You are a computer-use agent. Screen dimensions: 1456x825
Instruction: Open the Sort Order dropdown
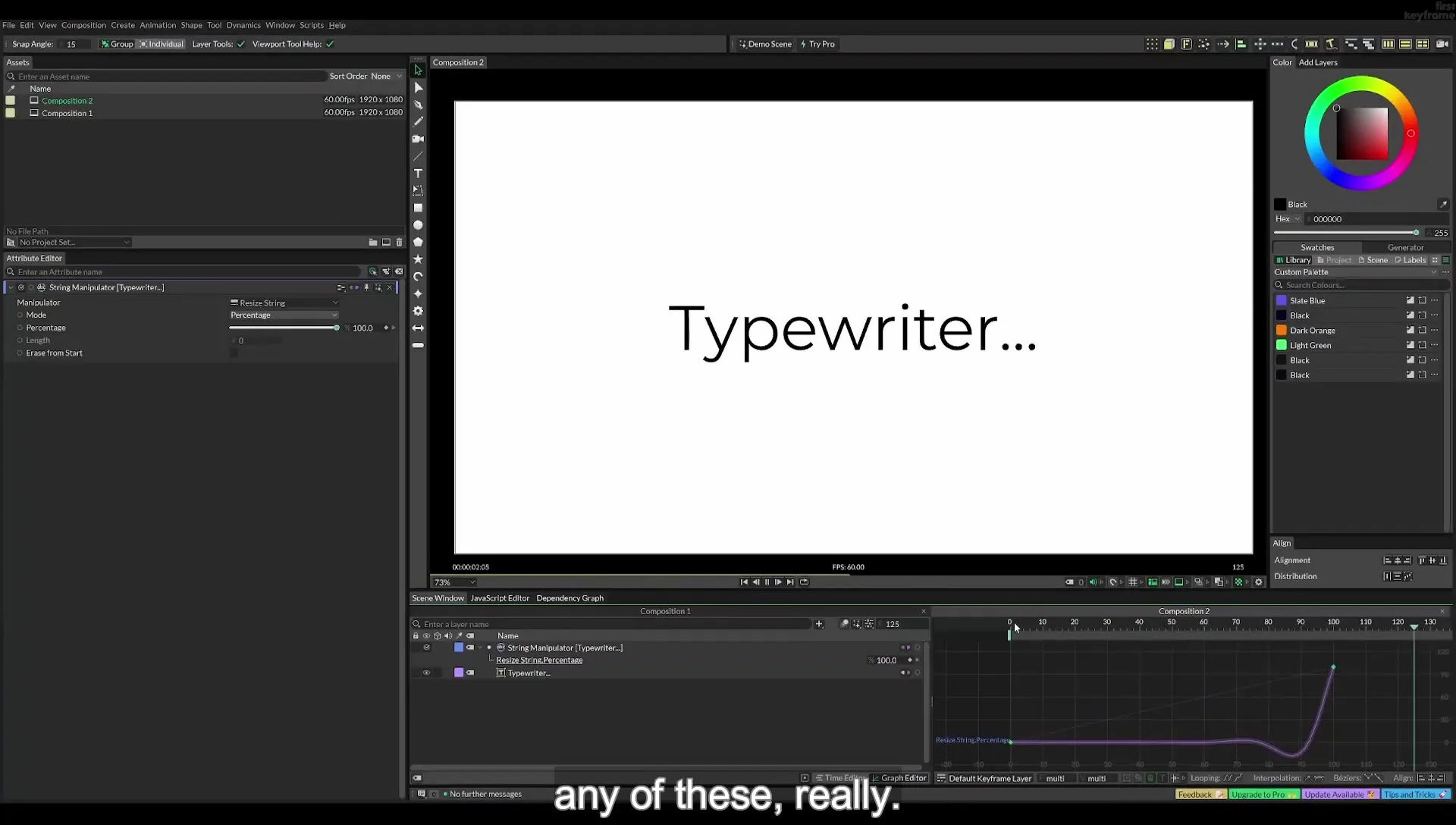click(386, 77)
